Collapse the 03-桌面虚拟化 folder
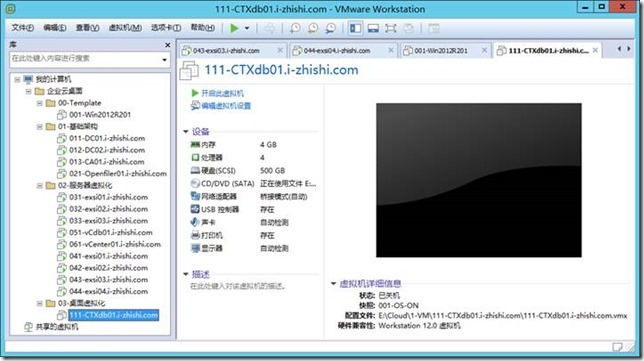This screenshot has width=644, height=361. tap(39, 304)
